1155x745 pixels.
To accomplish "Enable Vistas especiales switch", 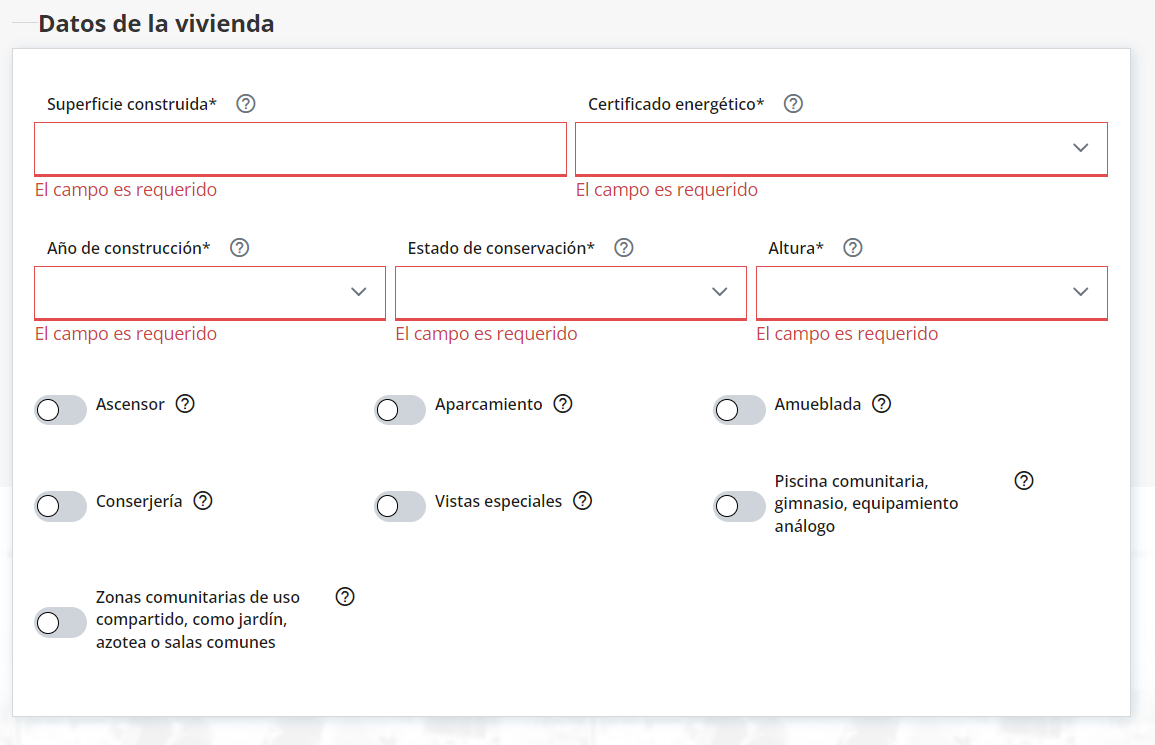I will (400, 506).
